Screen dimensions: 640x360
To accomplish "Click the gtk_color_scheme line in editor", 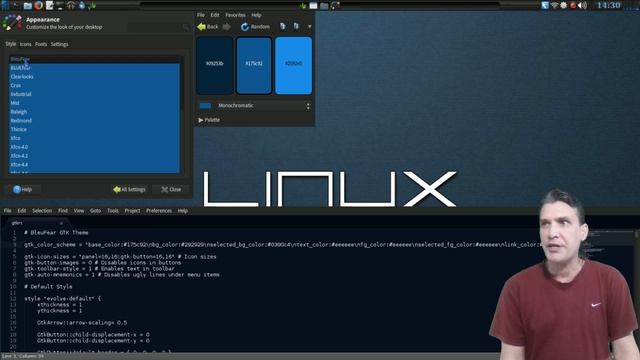I will pyautogui.click(x=282, y=245).
